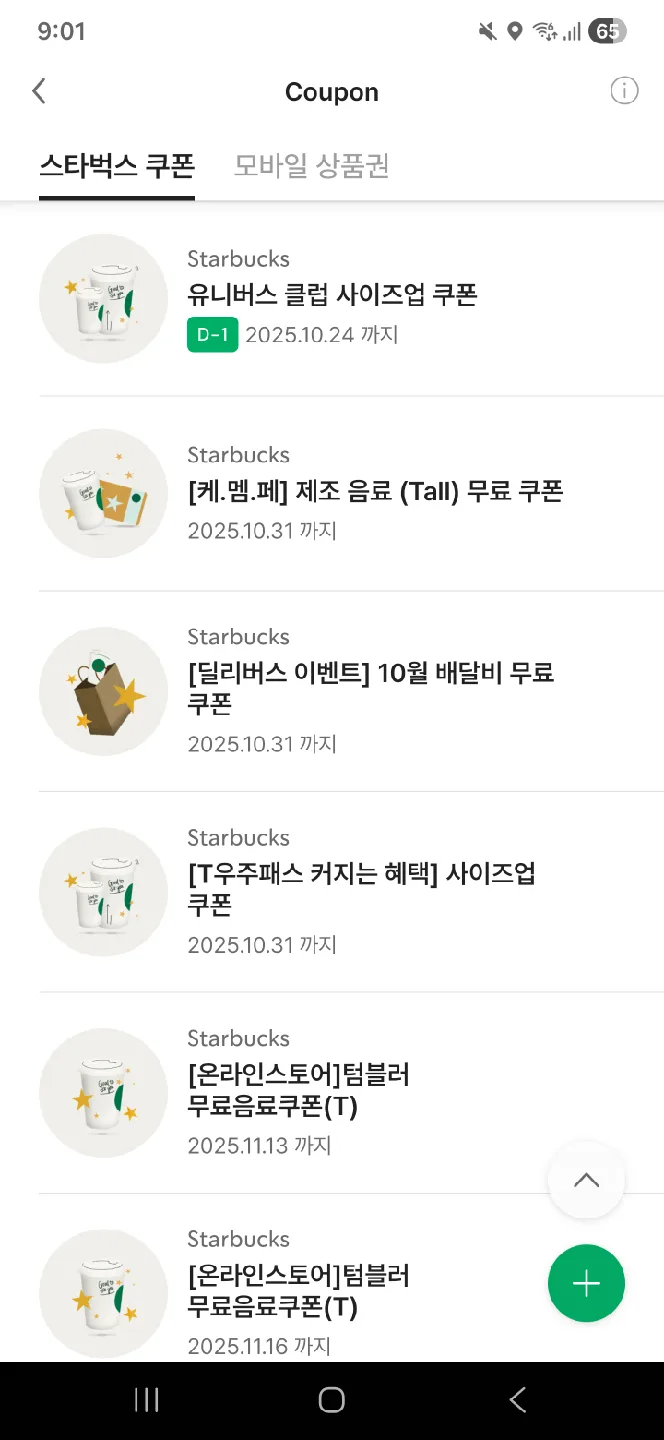The width and height of the screenshot is (664, 1440).
Task: Tap the back arrow in header
Action: [x=39, y=92]
